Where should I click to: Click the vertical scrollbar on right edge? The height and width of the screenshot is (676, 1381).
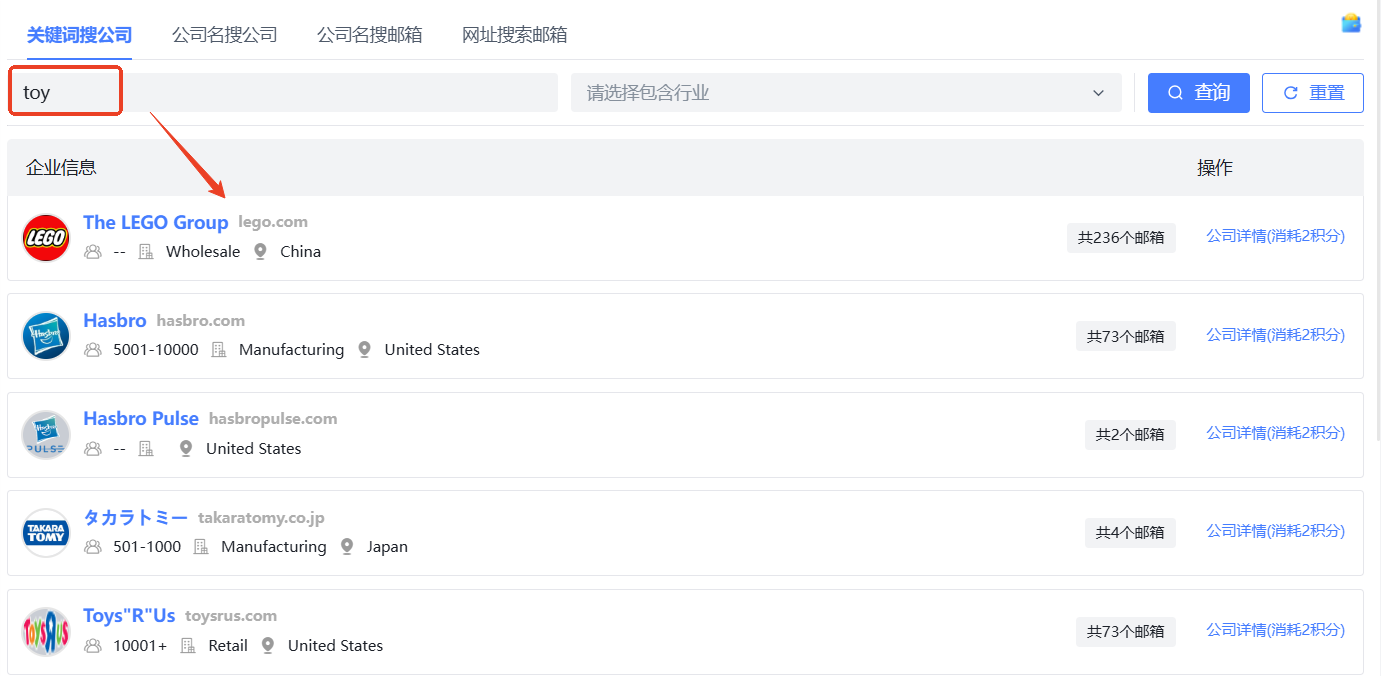click(x=1377, y=220)
